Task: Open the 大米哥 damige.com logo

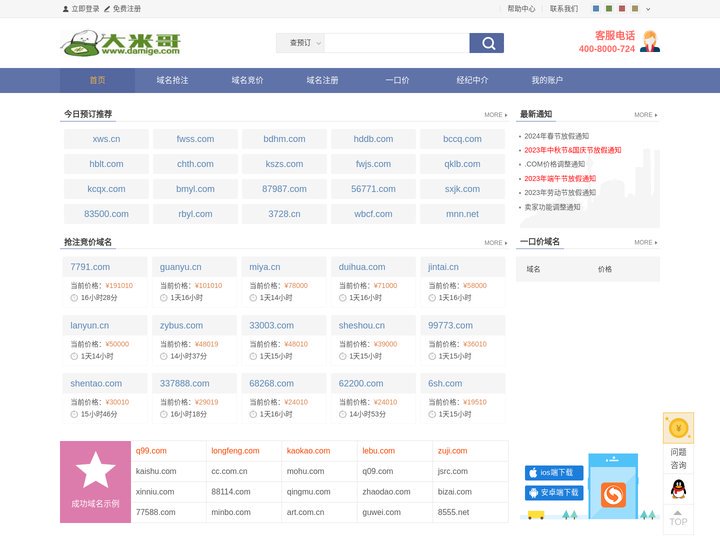Action: (x=121, y=44)
